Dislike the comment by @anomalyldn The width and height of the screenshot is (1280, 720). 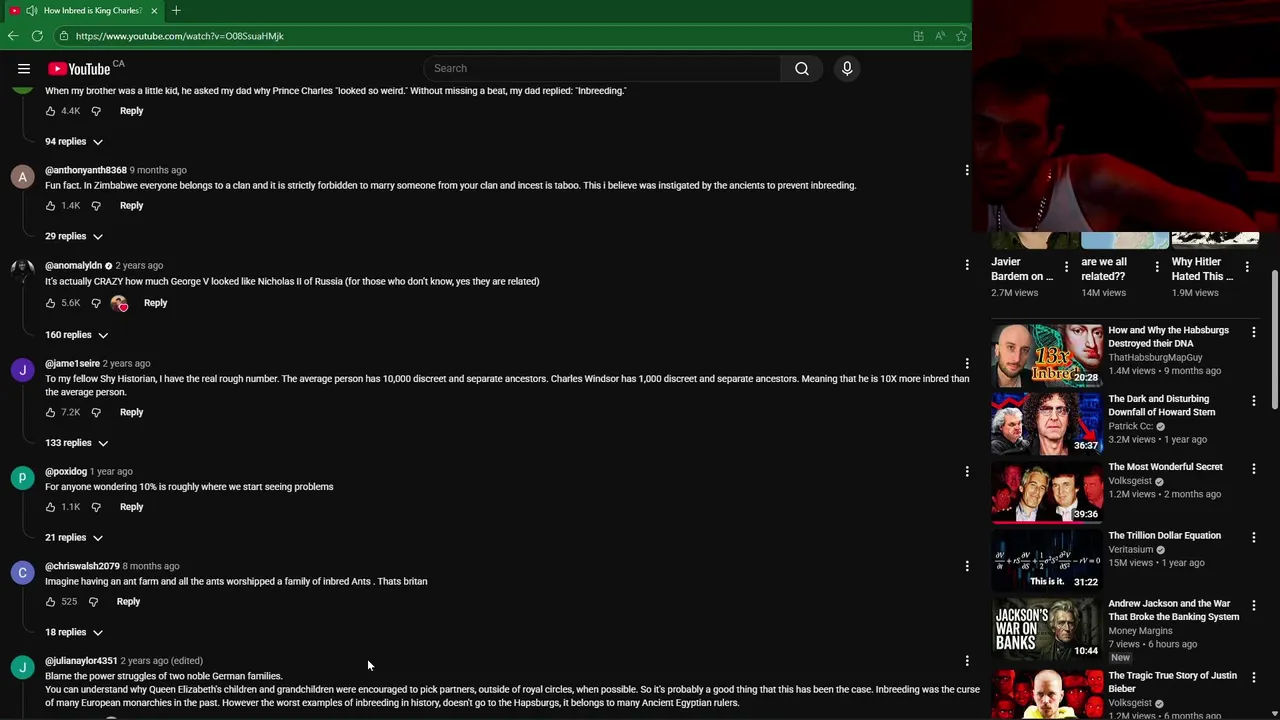(96, 303)
